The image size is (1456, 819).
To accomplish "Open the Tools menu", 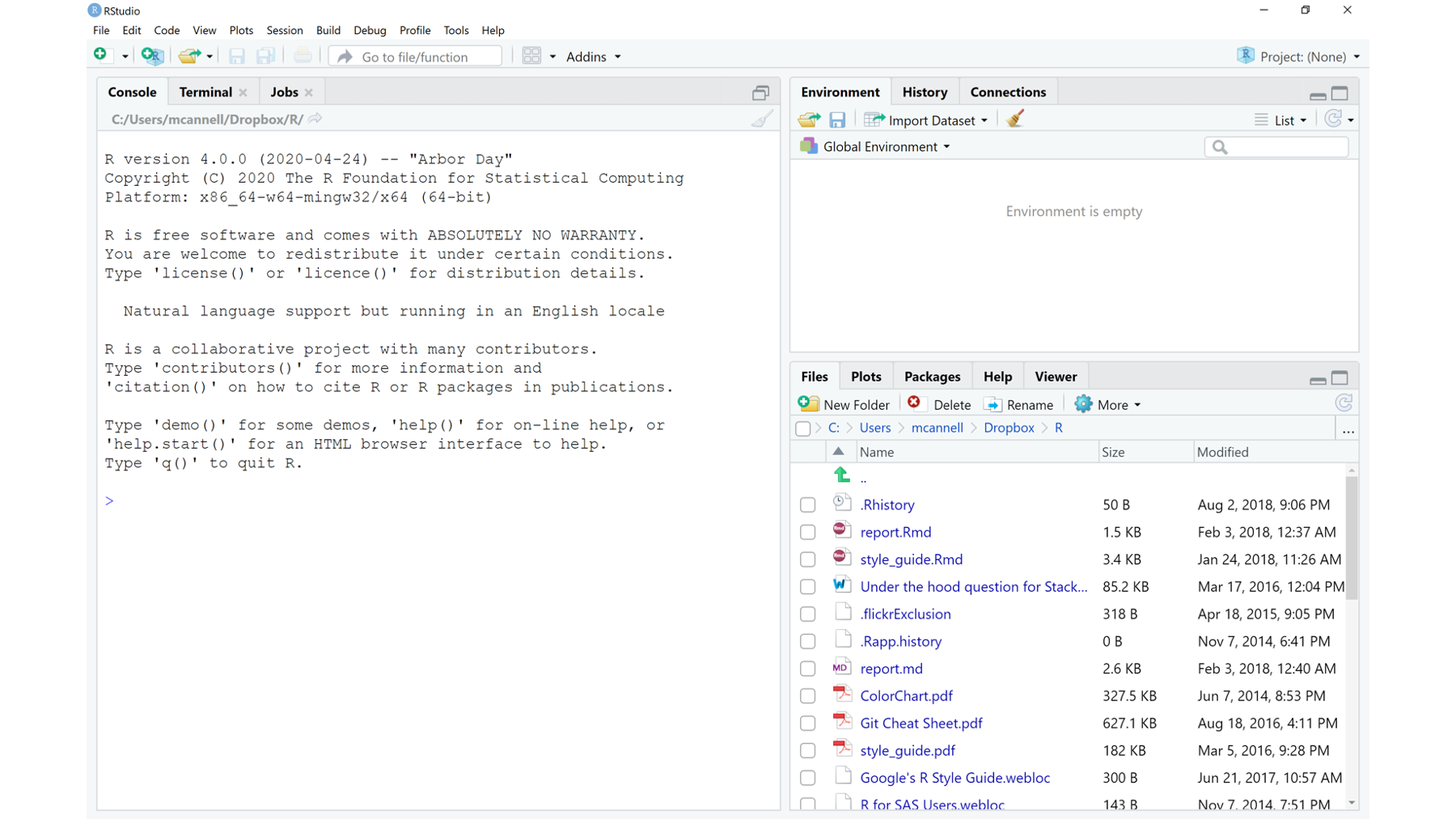I will [x=456, y=31].
